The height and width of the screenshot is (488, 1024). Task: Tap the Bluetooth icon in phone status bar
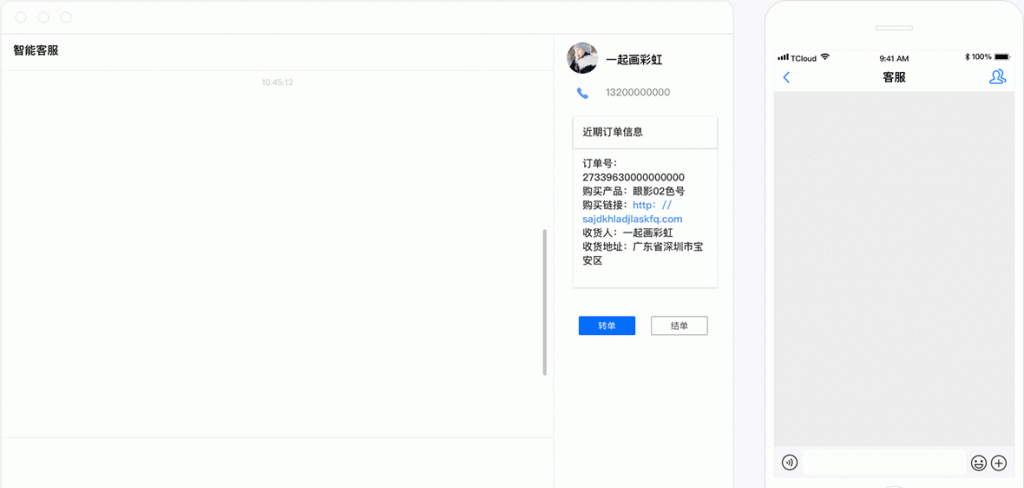tap(967, 57)
